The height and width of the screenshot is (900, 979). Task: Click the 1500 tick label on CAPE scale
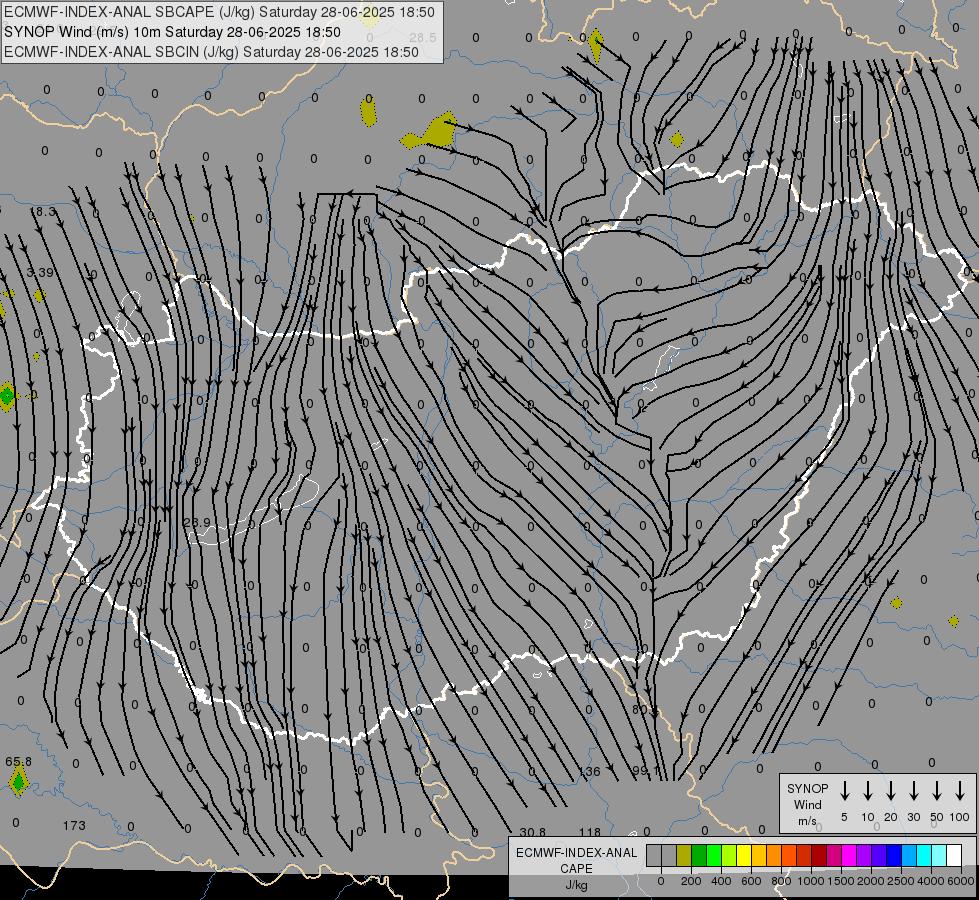(840, 881)
